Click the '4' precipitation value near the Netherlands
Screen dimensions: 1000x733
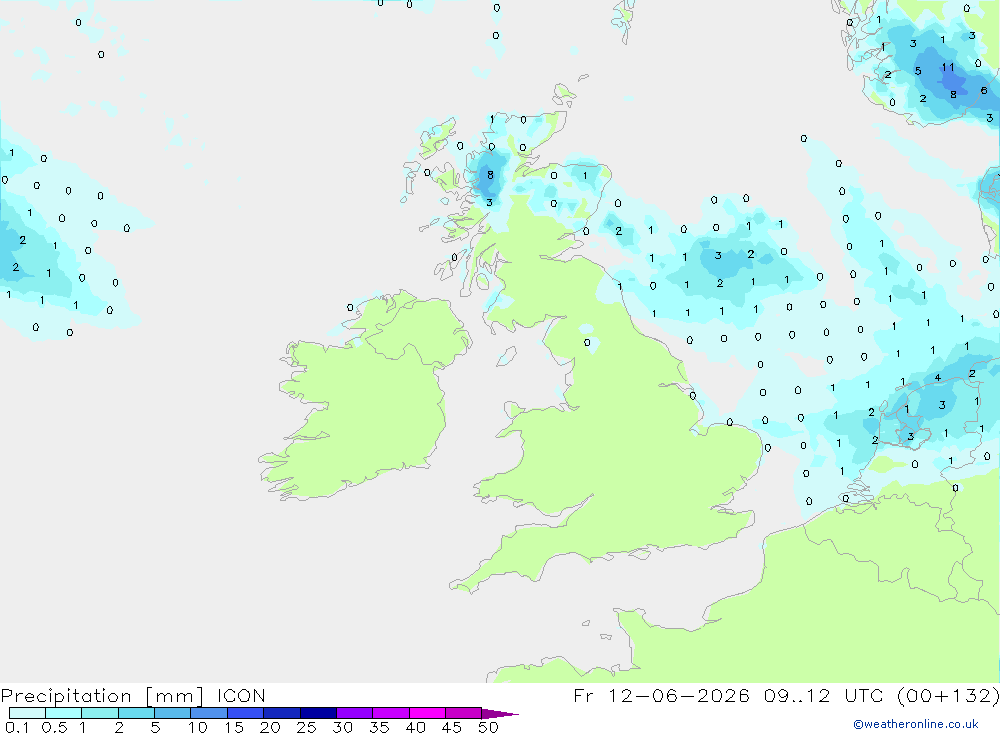[937, 378]
